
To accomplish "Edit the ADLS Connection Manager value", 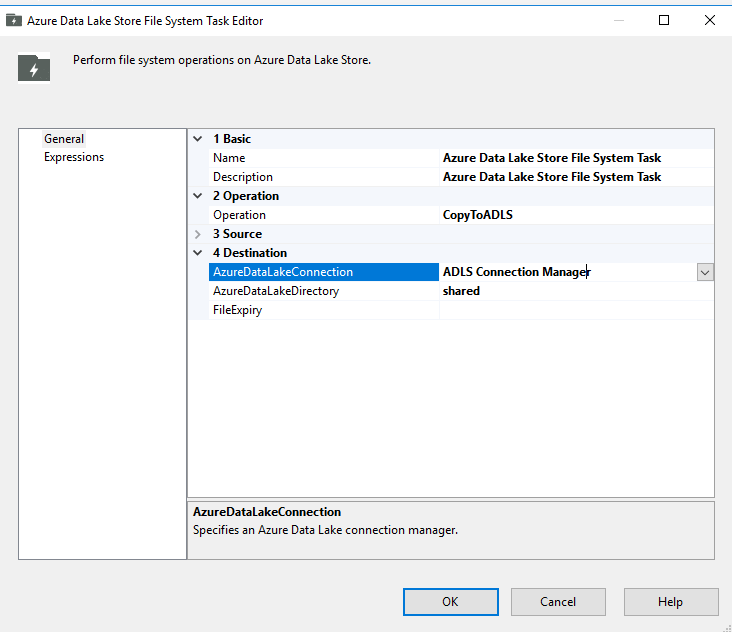I will pos(568,272).
